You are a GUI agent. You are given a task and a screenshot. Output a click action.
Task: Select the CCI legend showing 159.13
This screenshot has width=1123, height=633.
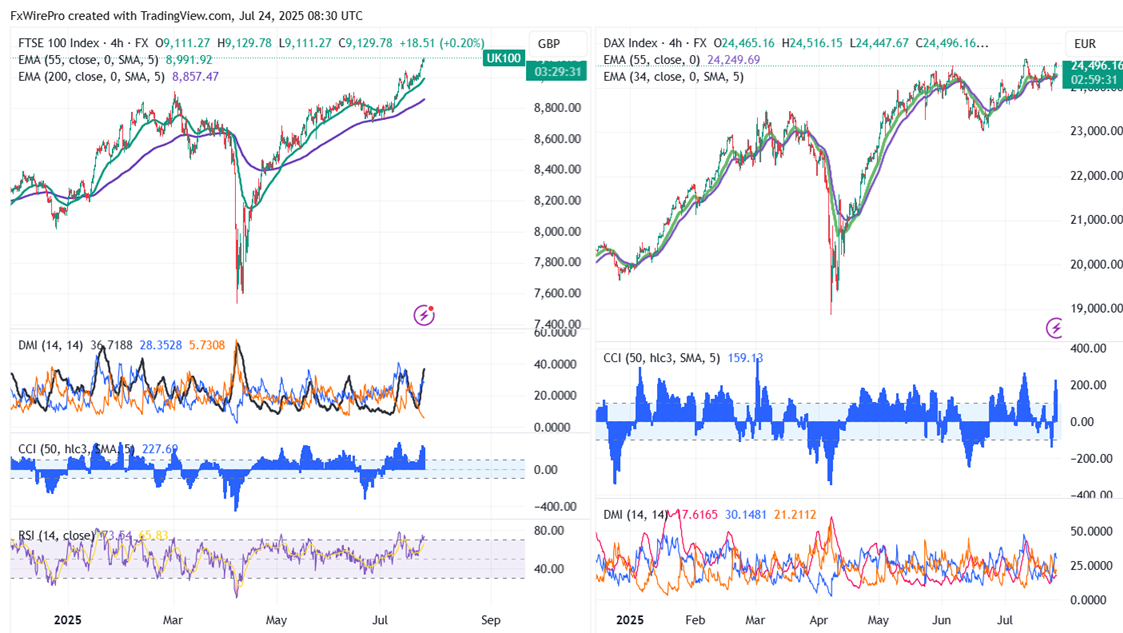[x=683, y=357]
